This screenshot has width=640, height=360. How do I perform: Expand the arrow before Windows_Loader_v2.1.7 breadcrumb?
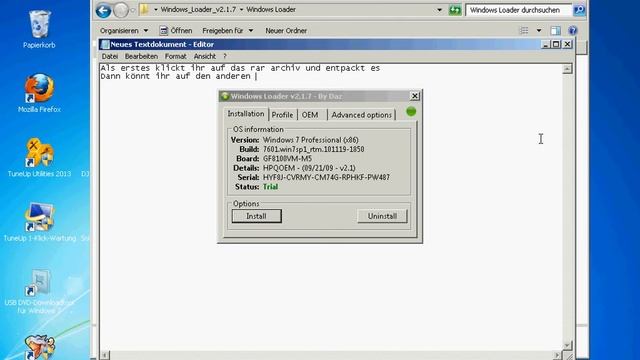pyautogui.click(x=156, y=9)
